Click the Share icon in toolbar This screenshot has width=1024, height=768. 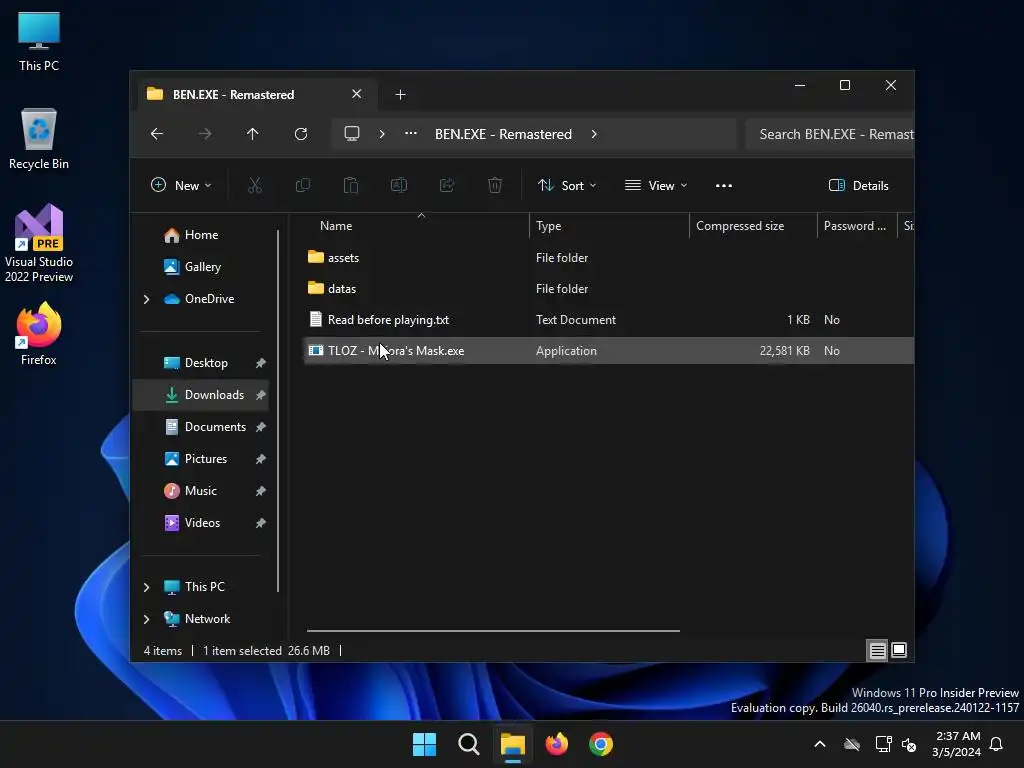(x=447, y=185)
